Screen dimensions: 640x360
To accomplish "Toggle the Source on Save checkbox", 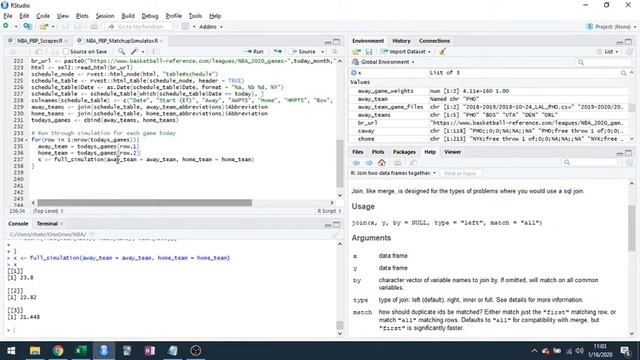I will point(66,51).
